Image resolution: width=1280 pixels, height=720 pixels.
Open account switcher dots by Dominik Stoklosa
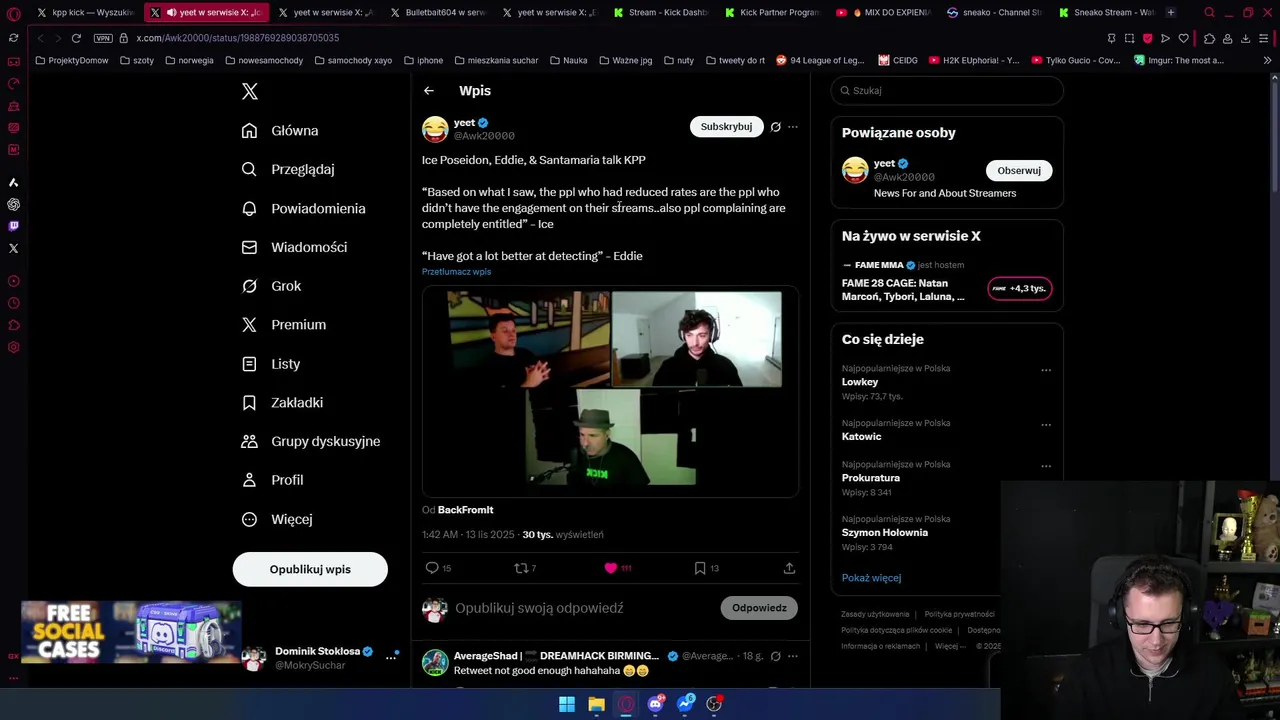pyautogui.click(x=391, y=657)
